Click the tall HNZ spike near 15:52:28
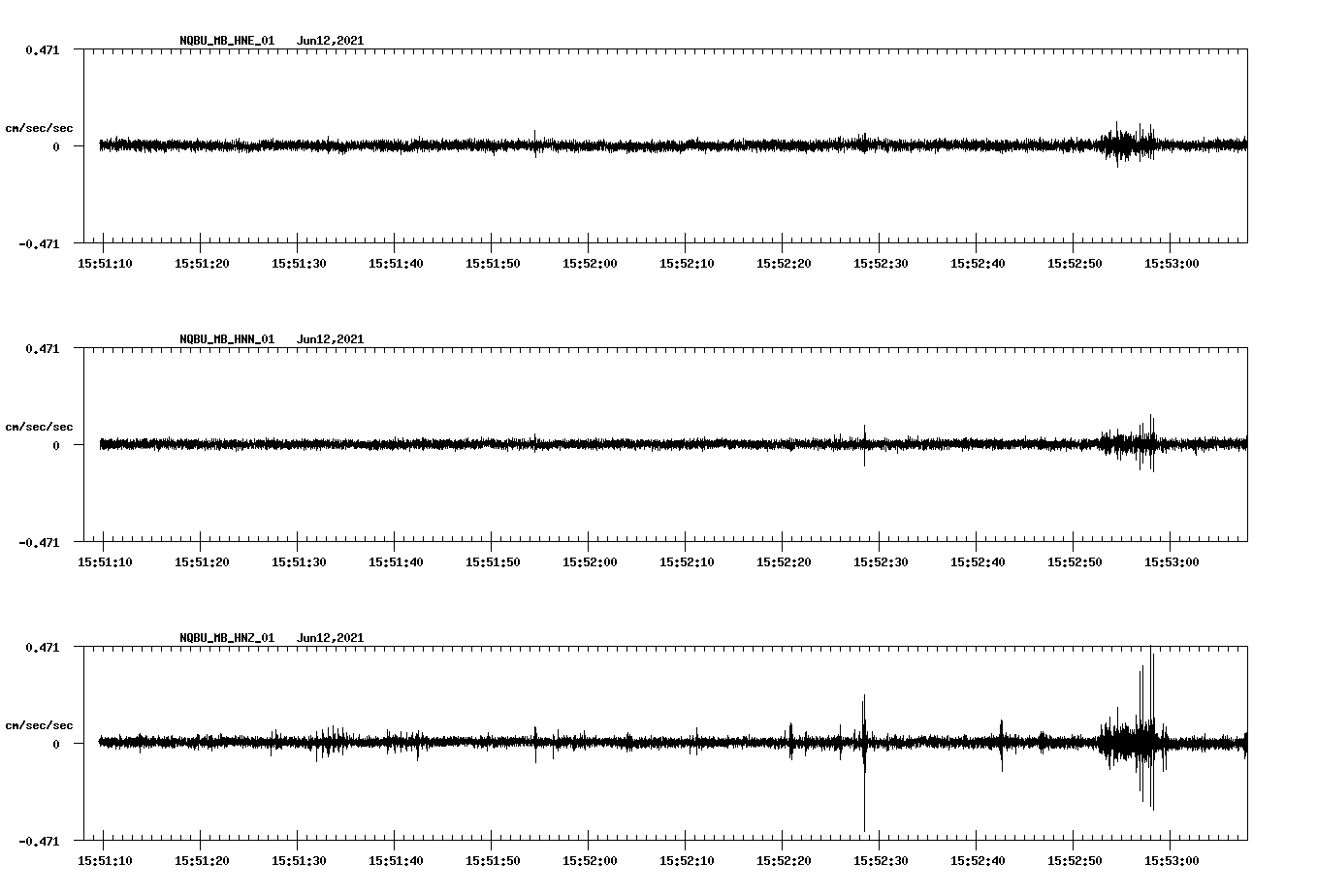Image resolution: width=1317 pixels, height=896 pixels. coord(863,763)
